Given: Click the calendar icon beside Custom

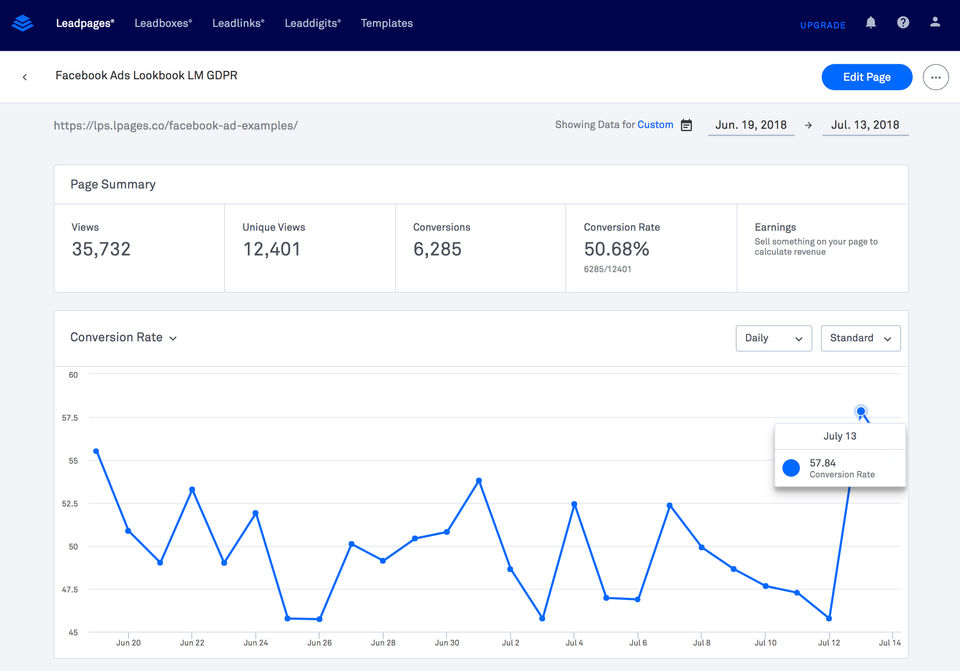Looking at the screenshot, I should click(x=686, y=125).
